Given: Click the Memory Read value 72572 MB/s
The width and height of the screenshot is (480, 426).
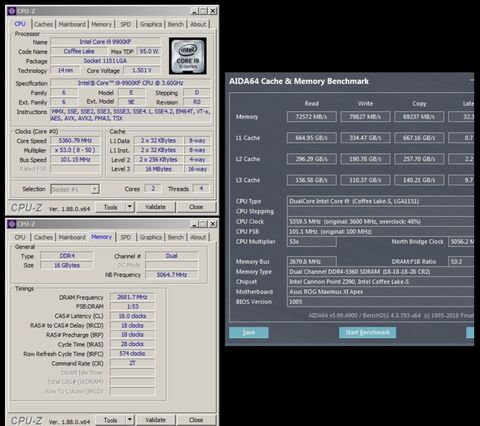Looking at the screenshot, I should [311, 117].
